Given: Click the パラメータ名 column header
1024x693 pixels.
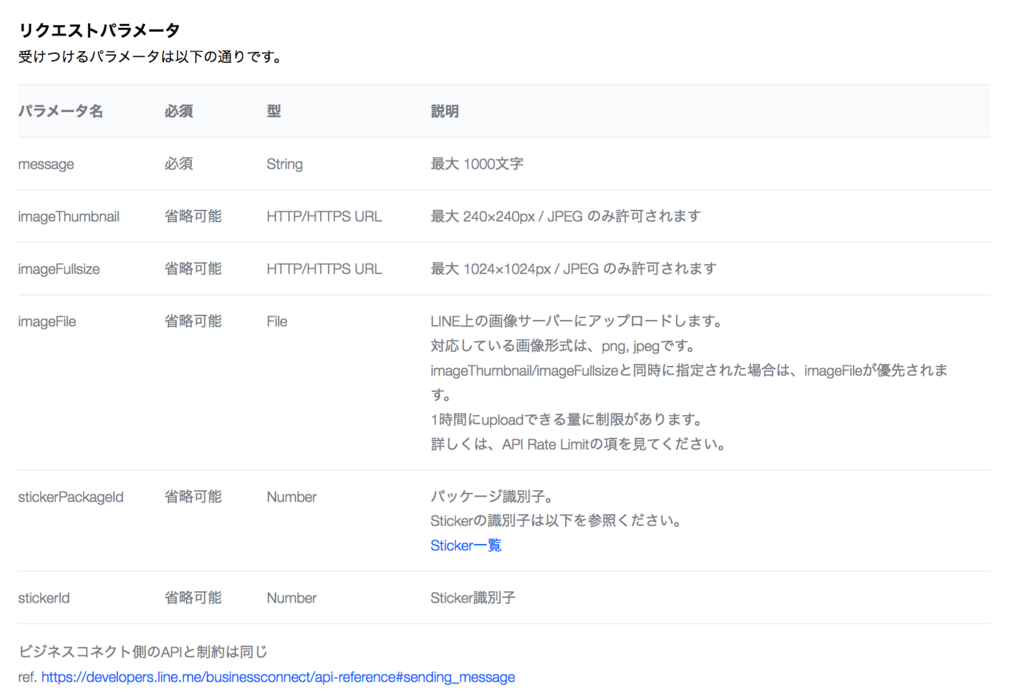Looking at the screenshot, I should pyautogui.click(x=62, y=111).
